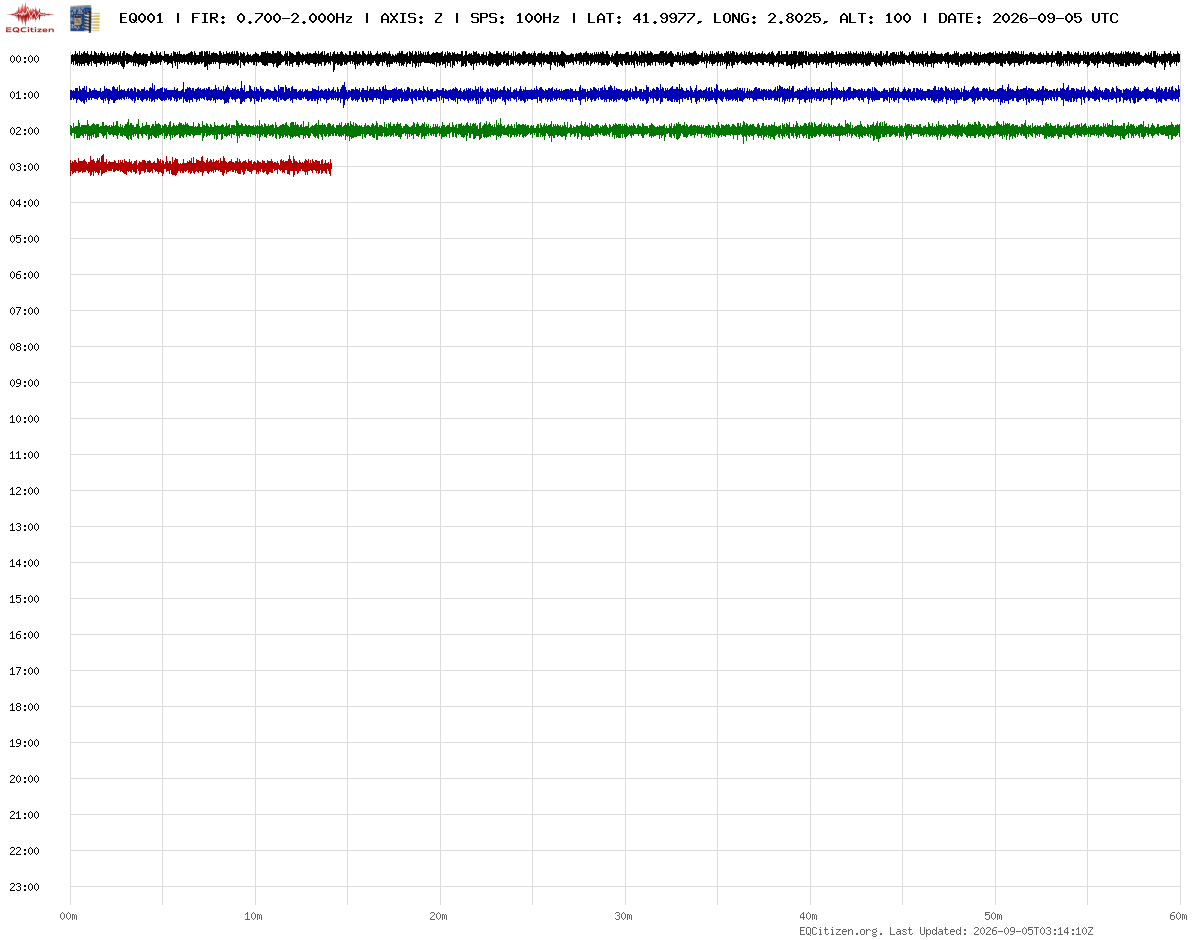This screenshot has height=940, width=1200.
Task: Click the 30m time axis label
Action: pyautogui.click(x=624, y=916)
